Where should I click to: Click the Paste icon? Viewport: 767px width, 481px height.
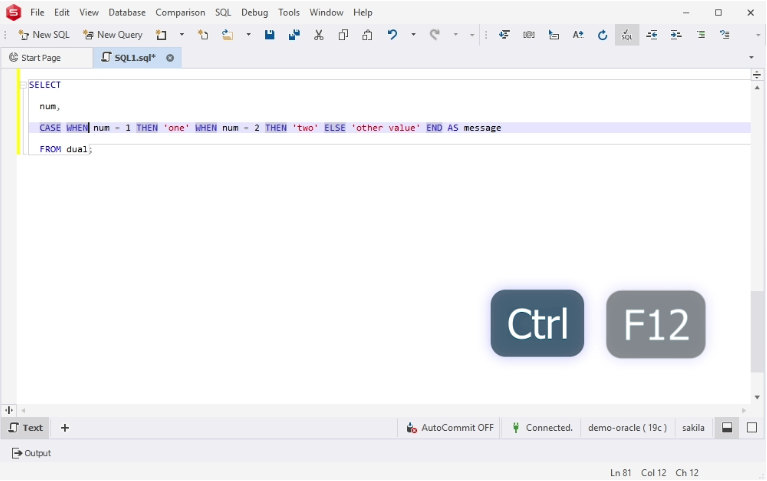pos(367,35)
